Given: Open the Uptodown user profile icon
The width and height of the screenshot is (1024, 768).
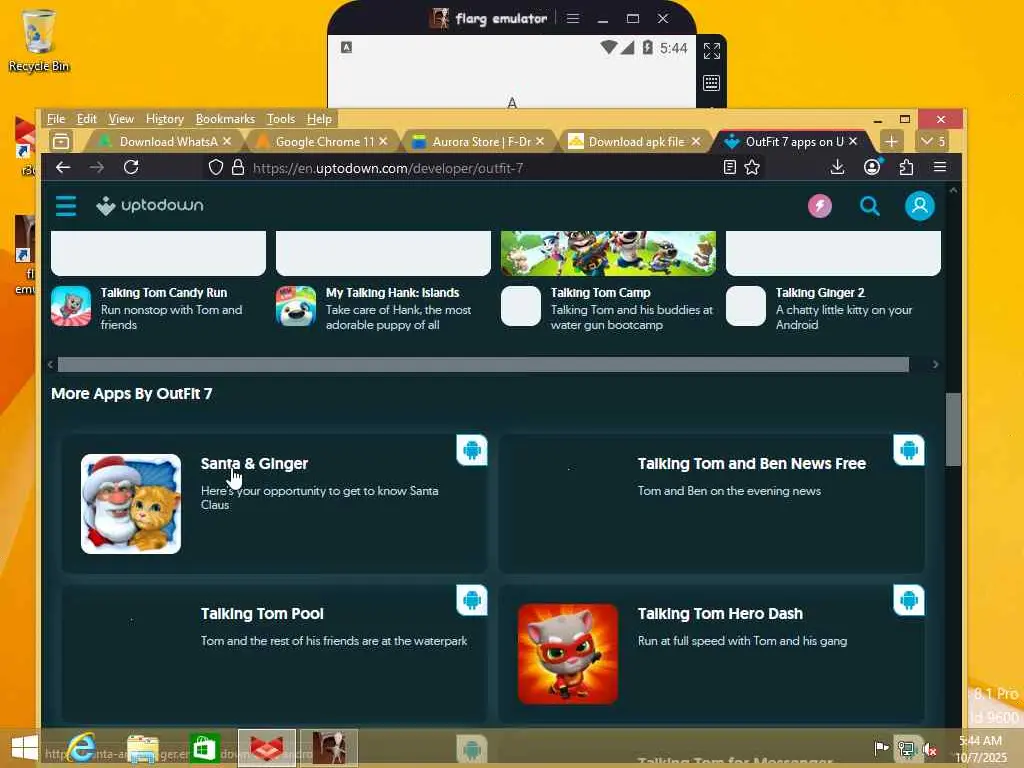Looking at the screenshot, I should 920,206.
